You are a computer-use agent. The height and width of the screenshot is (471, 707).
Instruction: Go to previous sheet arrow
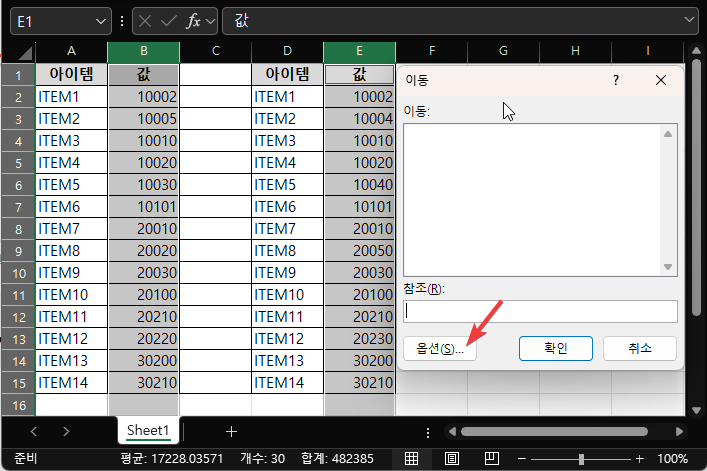click(34, 431)
